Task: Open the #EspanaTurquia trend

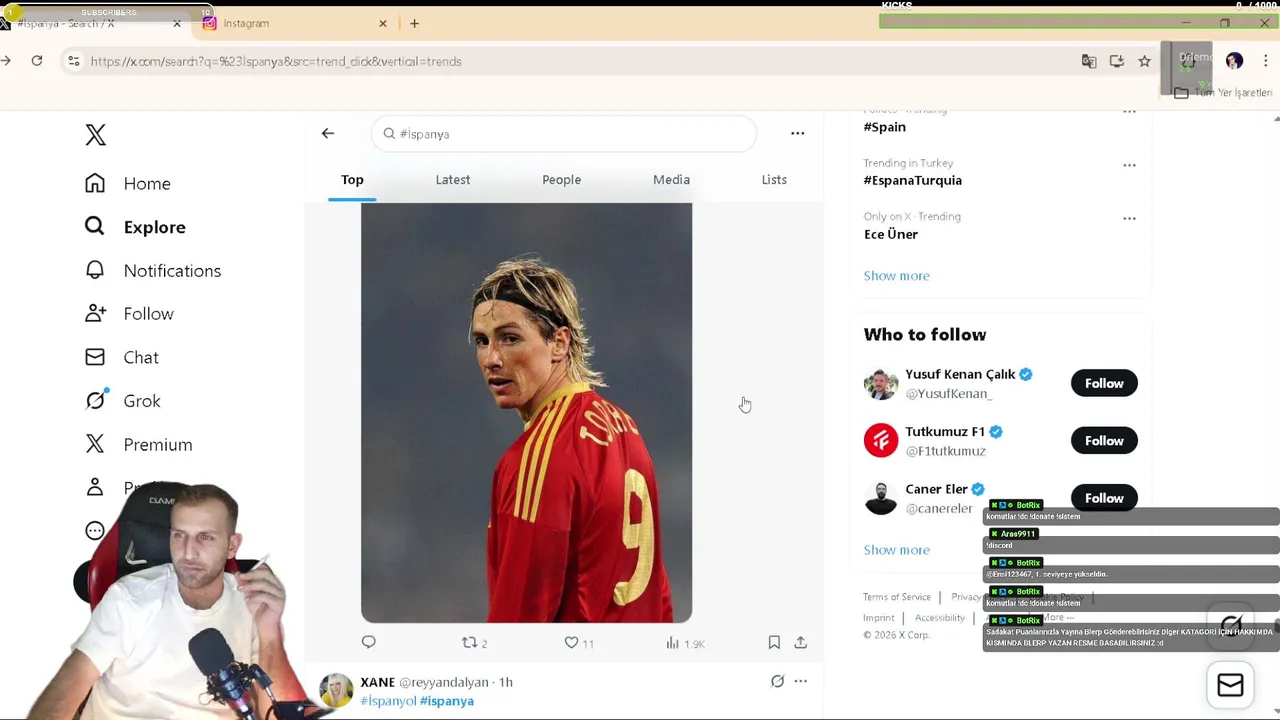Action: (913, 180)
